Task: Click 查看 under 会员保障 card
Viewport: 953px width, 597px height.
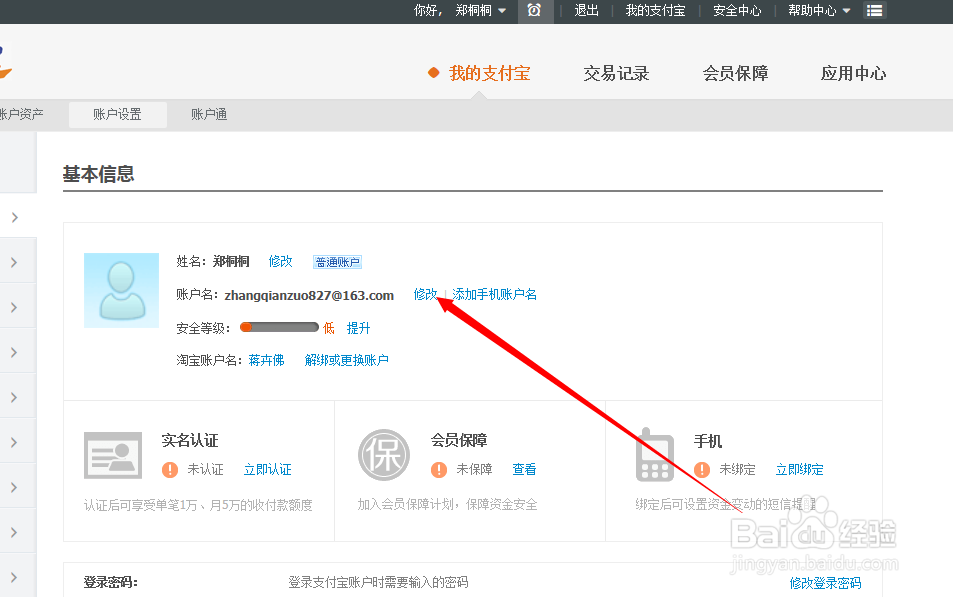Action: (524, 469)
